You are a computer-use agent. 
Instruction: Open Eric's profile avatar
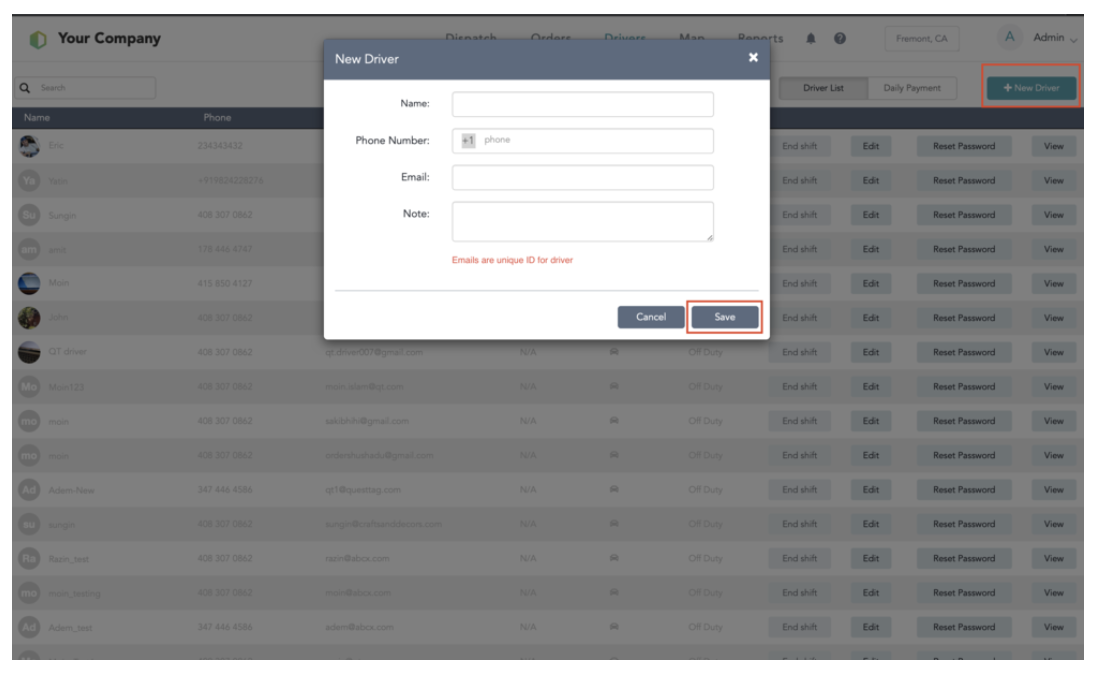29,146
